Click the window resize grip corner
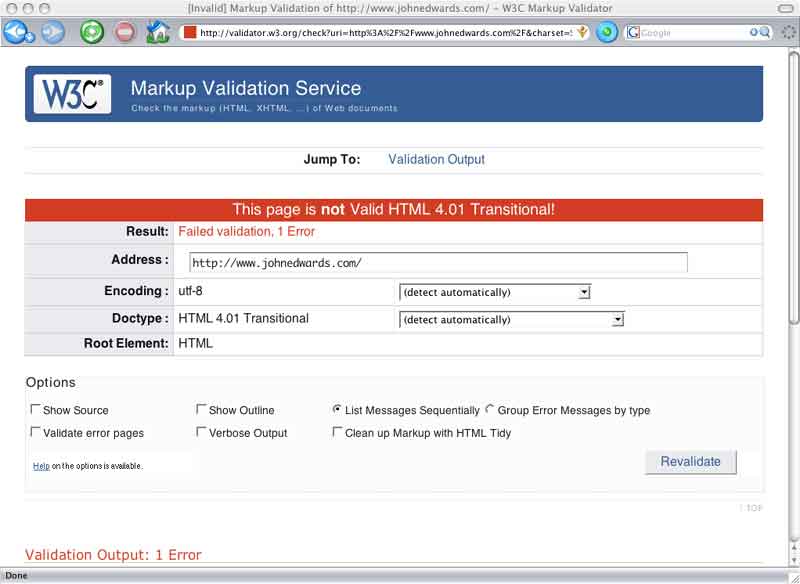The image size is (800, 584). 794,577
